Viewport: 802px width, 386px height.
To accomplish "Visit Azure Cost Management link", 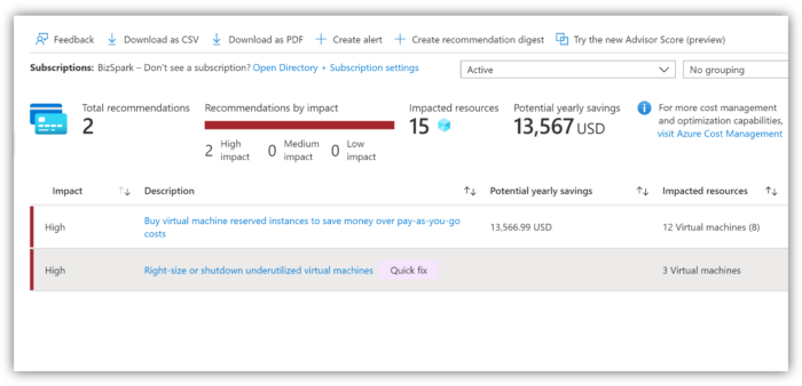I will [720, 134].
